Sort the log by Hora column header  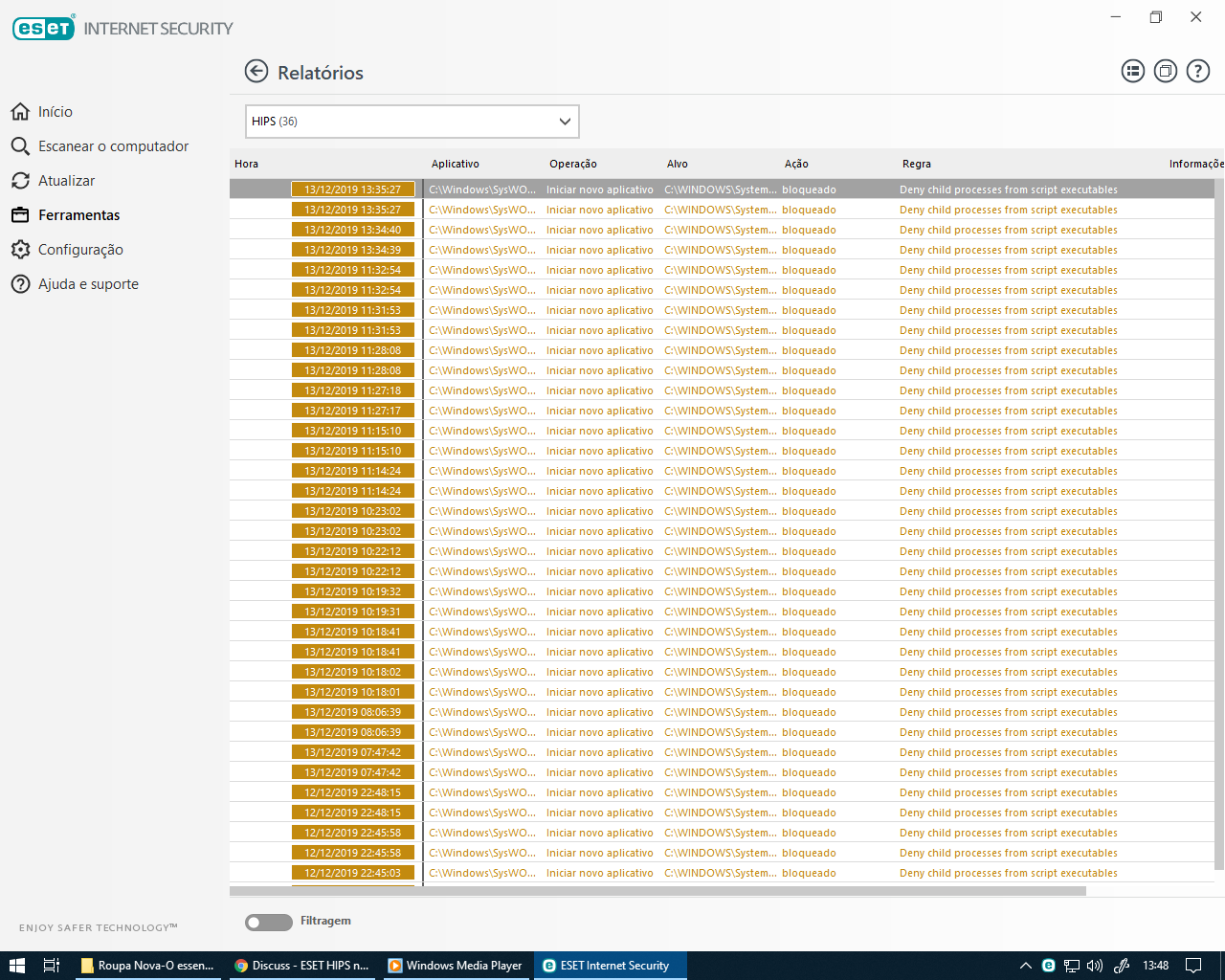coord(247,164)
